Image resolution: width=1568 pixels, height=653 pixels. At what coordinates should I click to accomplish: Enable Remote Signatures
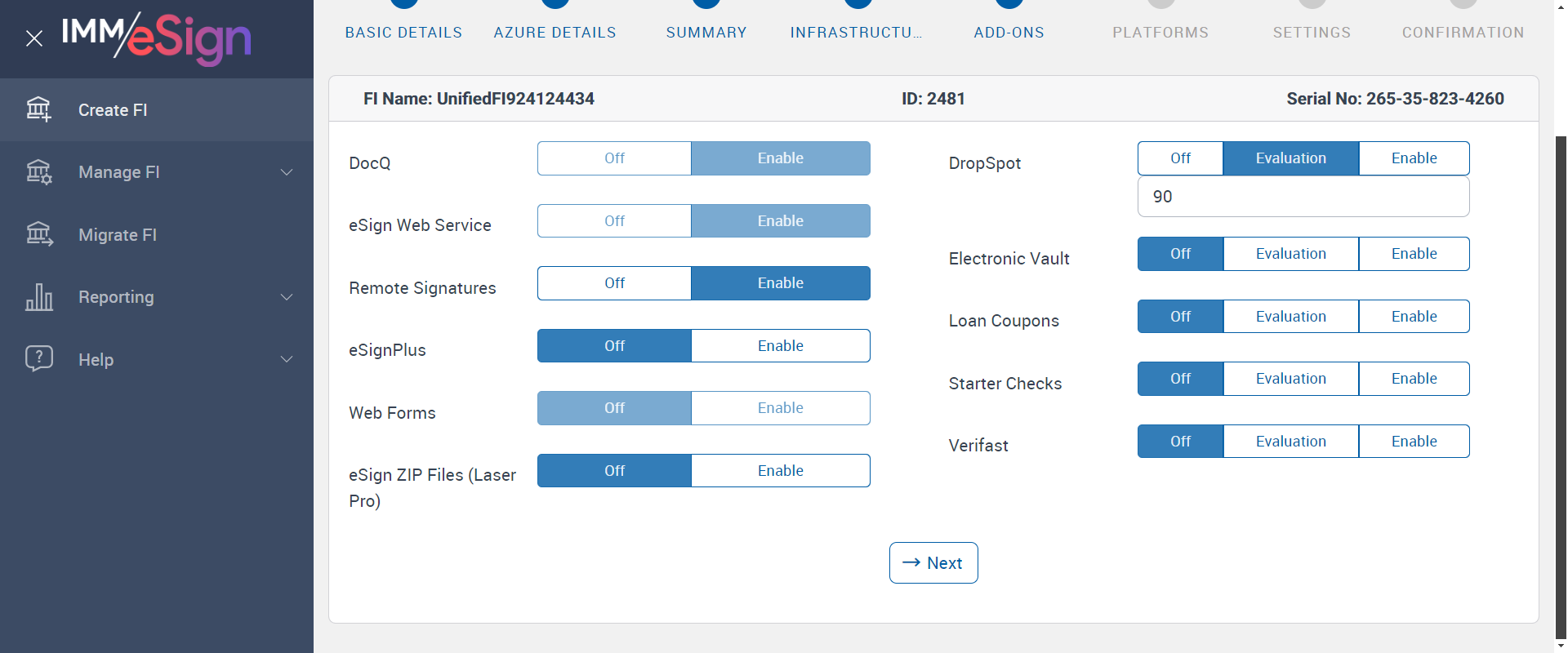tap(781, 283)
